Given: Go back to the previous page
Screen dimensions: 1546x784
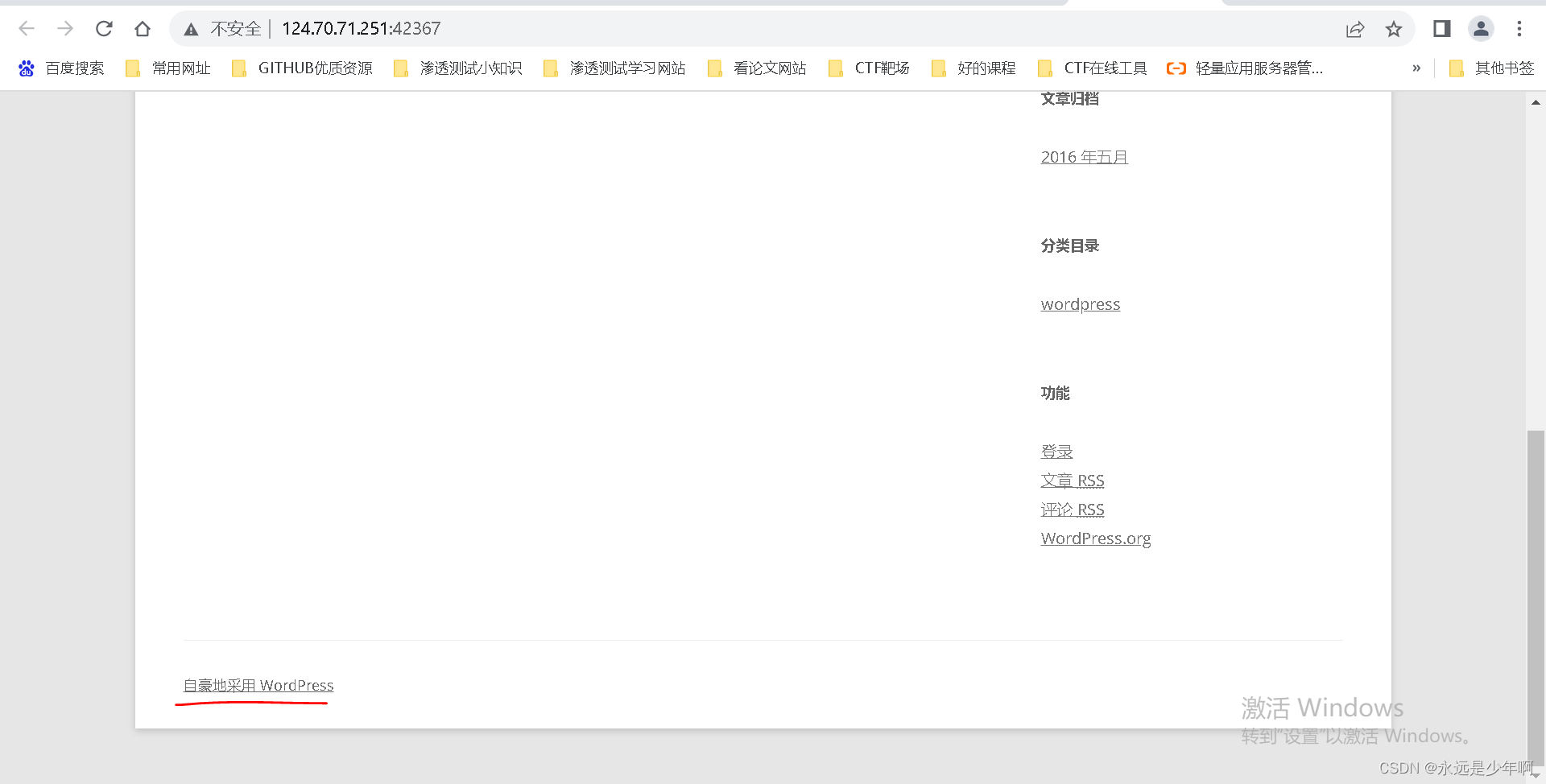Looking at the screenshot, I should [x=27, y=29].
